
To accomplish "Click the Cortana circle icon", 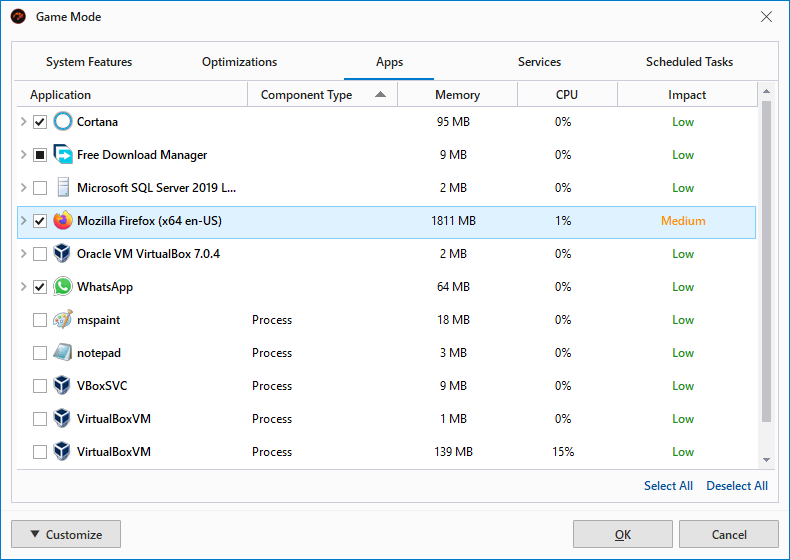I will (x=63, y=121).
